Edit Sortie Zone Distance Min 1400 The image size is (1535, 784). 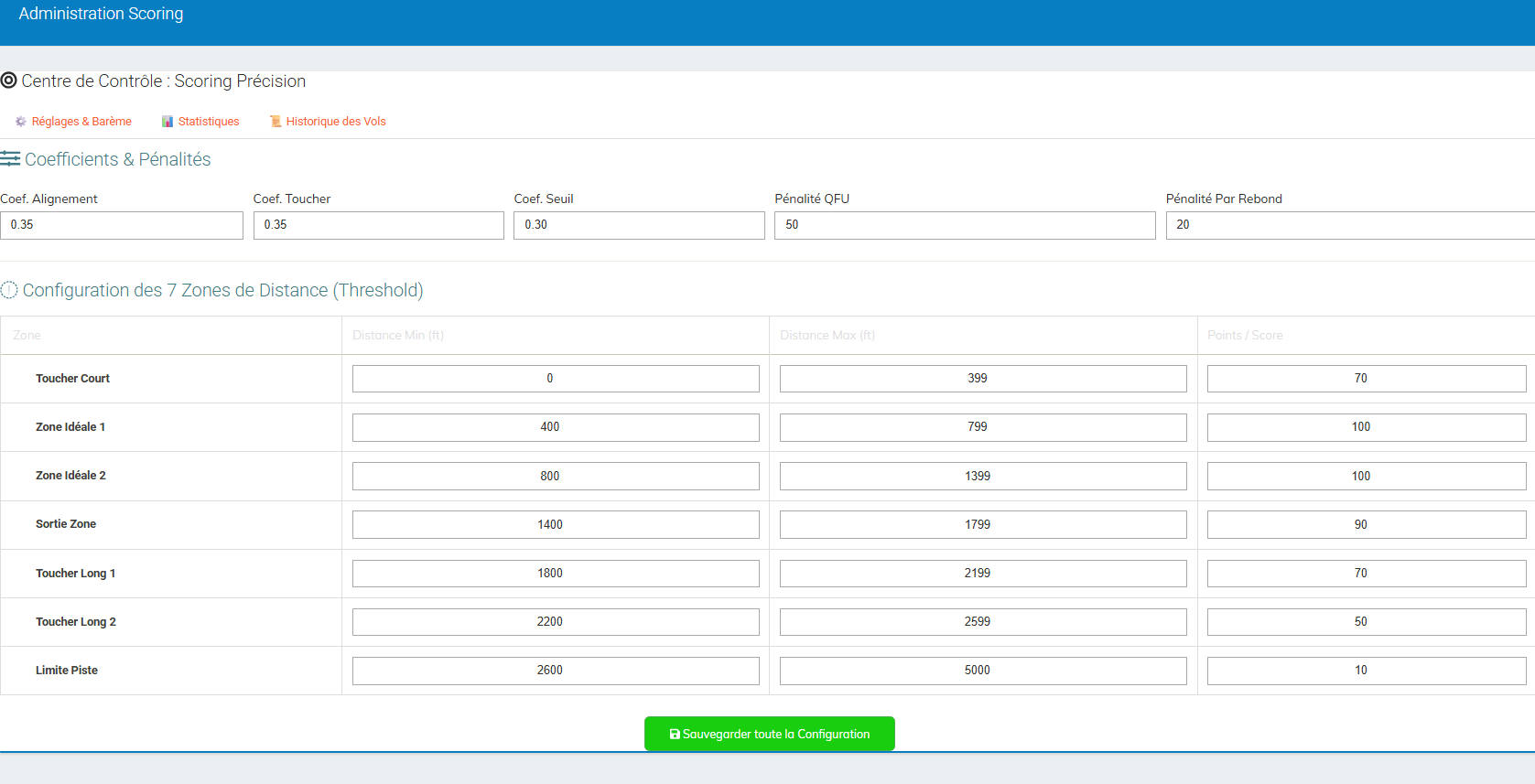click(556, 524)
